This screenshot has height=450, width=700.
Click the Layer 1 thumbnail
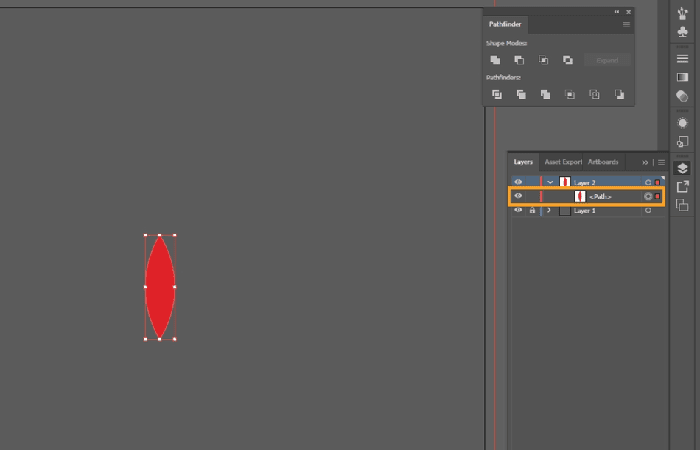tap(565, 210)
